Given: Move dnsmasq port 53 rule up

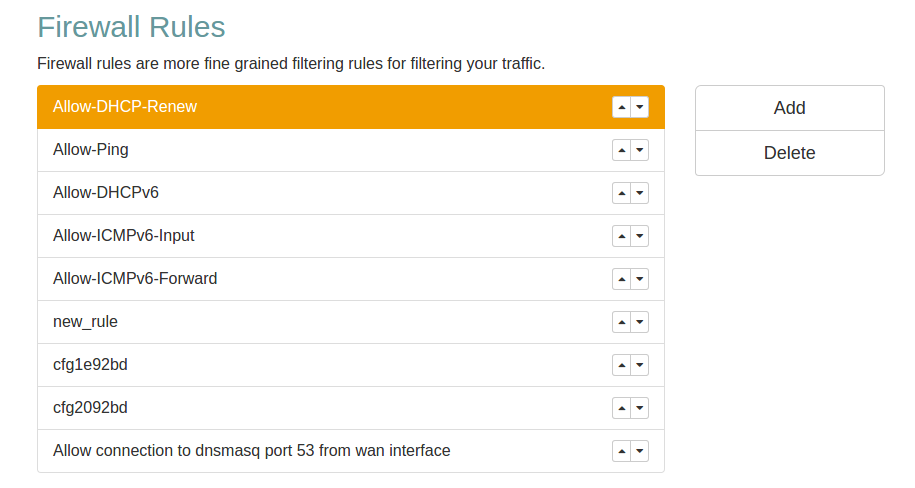Looking at the screenshot, I should tap(621, 451).
